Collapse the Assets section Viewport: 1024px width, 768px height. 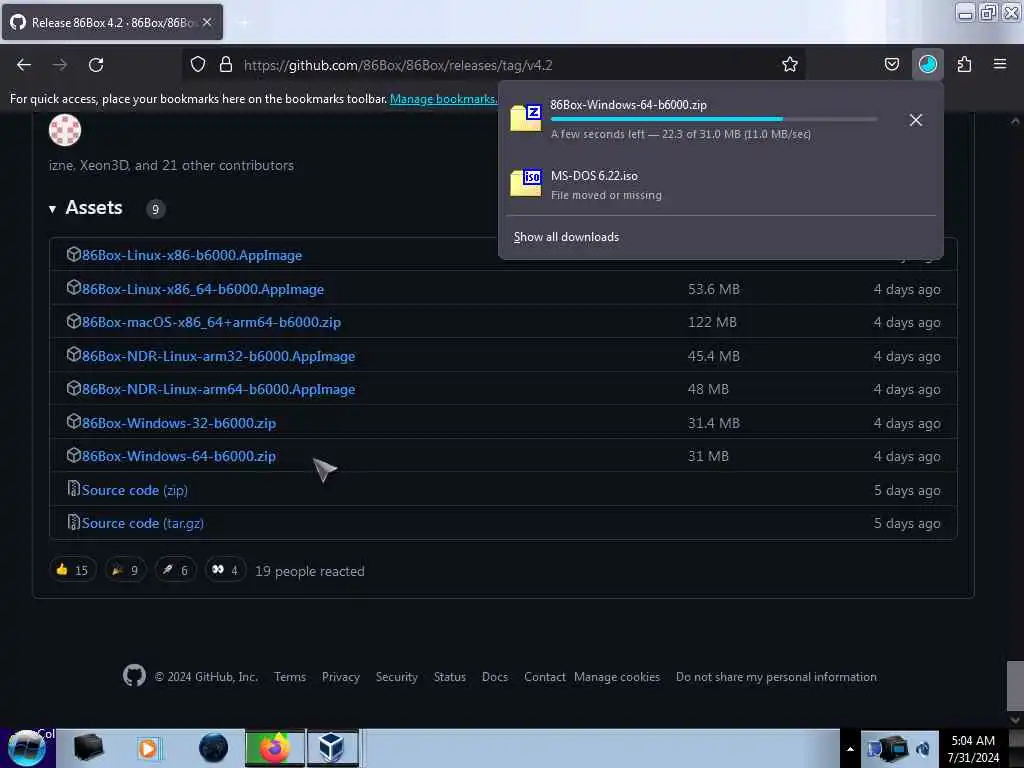pyautogui.click(x=86, y=208)
